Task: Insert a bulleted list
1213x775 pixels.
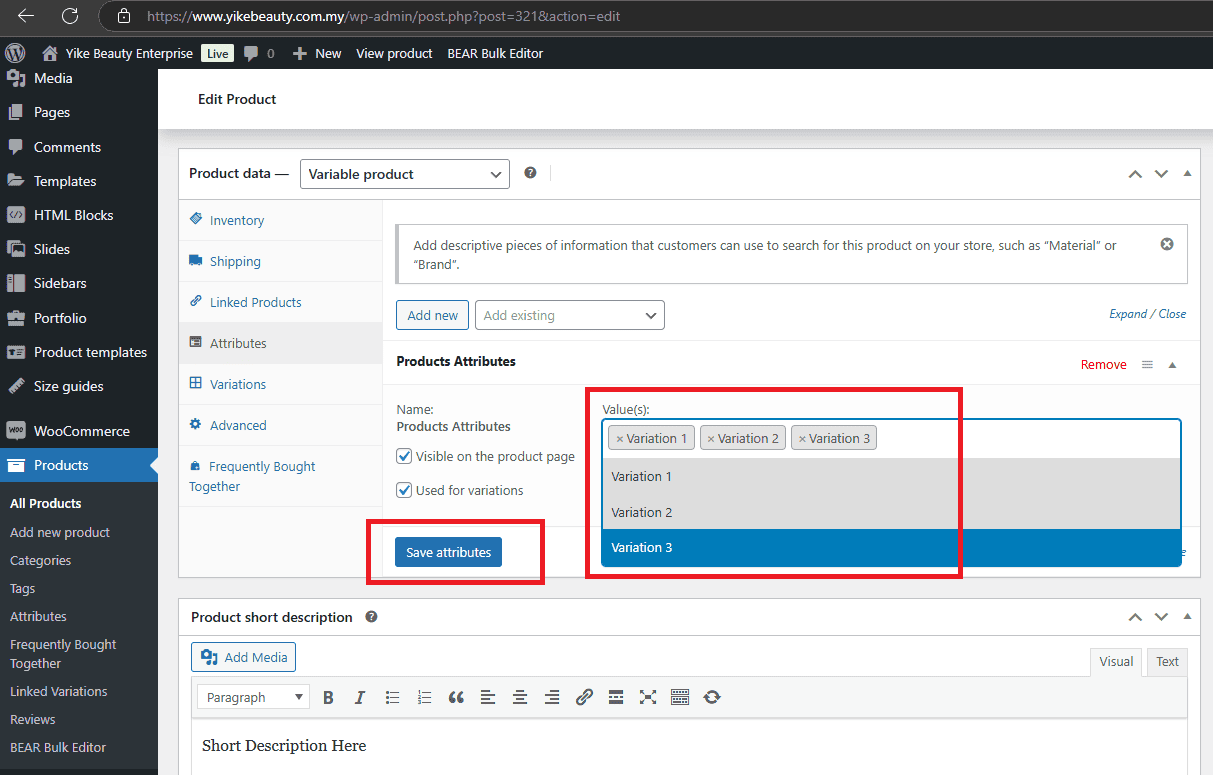Action: click(x=392, y=698)
